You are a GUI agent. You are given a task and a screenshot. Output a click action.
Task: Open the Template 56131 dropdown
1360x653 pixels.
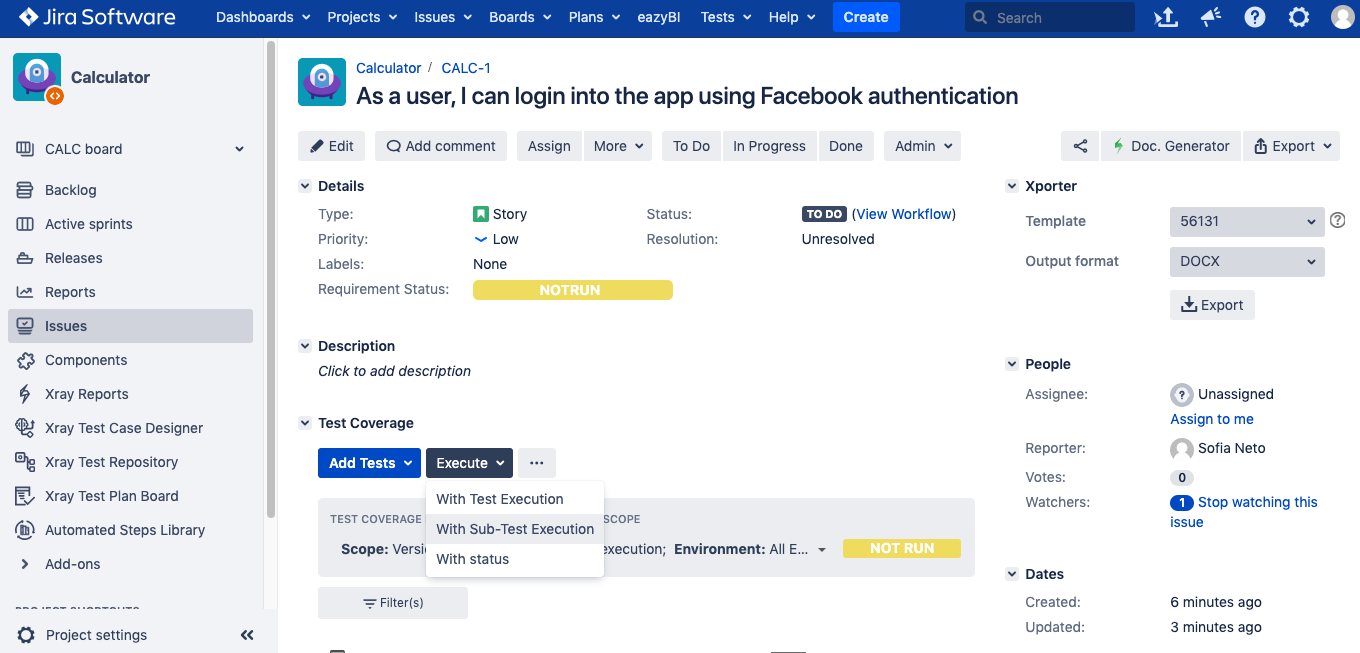(x=1247, y=221)
